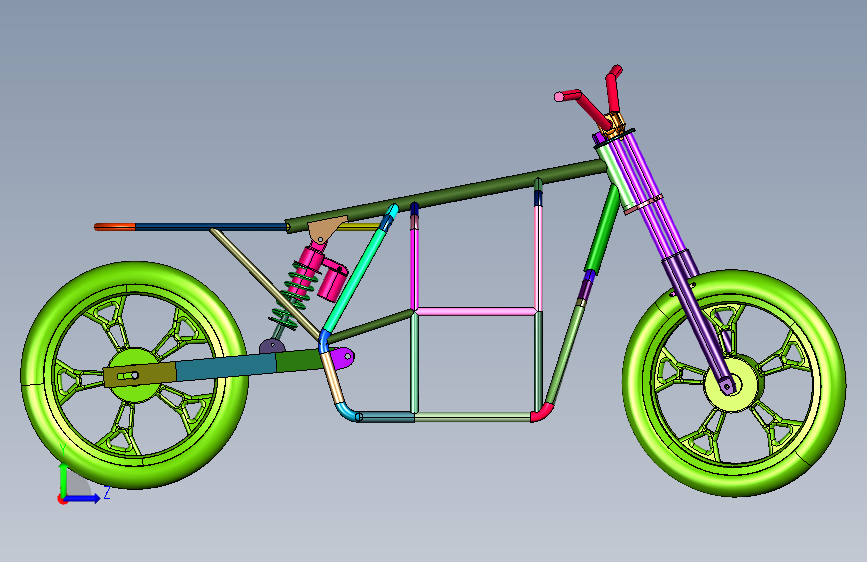Image resolution: width=867 pixels, height=562 pixels.
Task: Select the small dark purple shock lower mount
Action: 271,347
